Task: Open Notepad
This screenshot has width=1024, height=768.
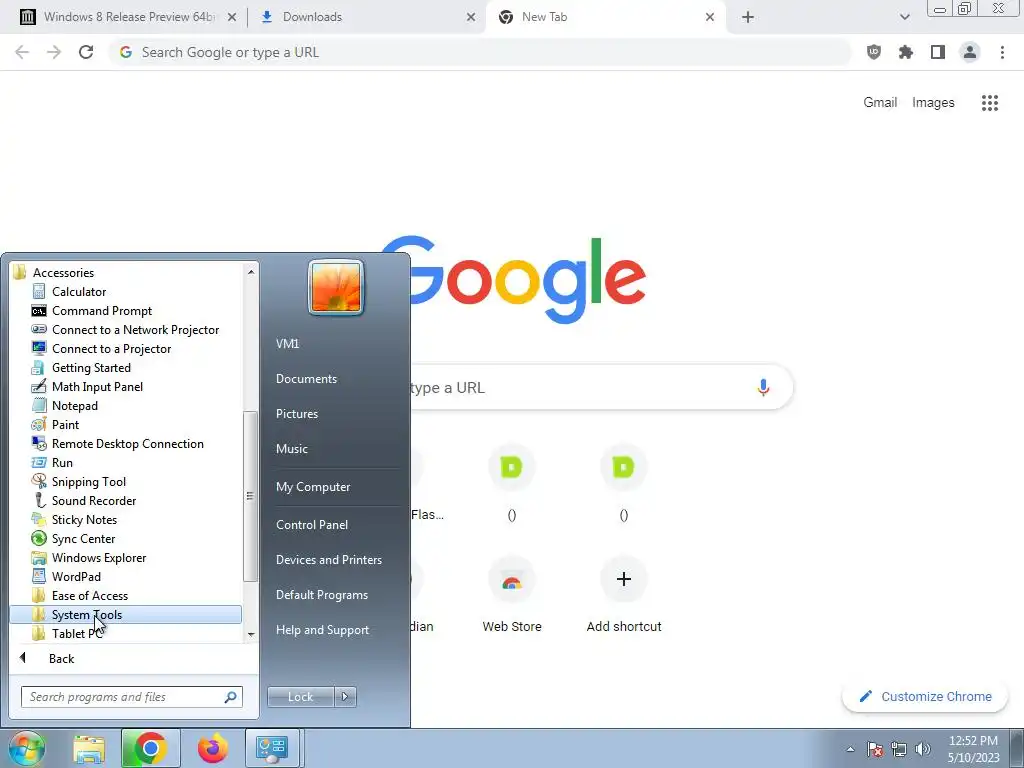Action: (74, 406)
